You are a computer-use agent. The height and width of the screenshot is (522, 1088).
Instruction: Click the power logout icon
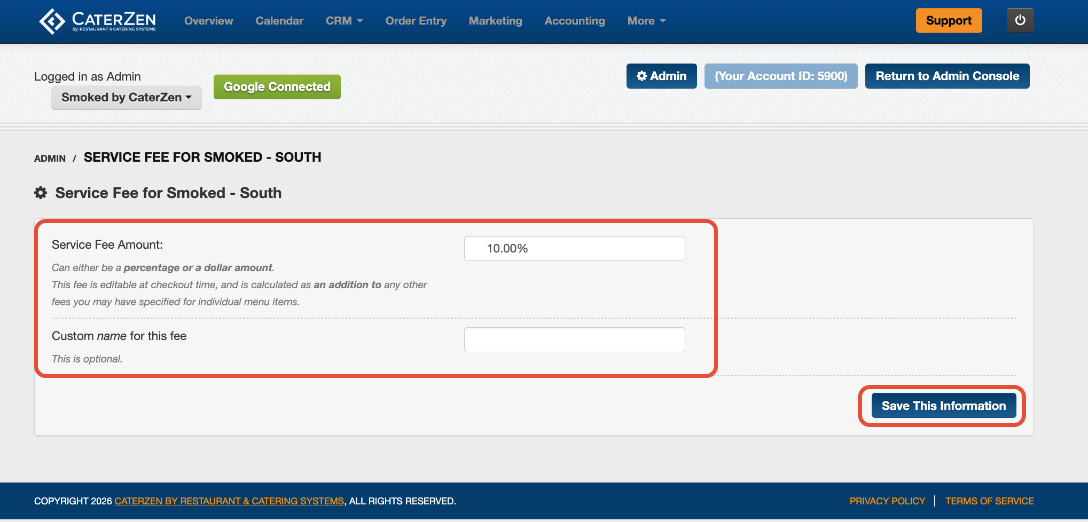coord(1020,21)
